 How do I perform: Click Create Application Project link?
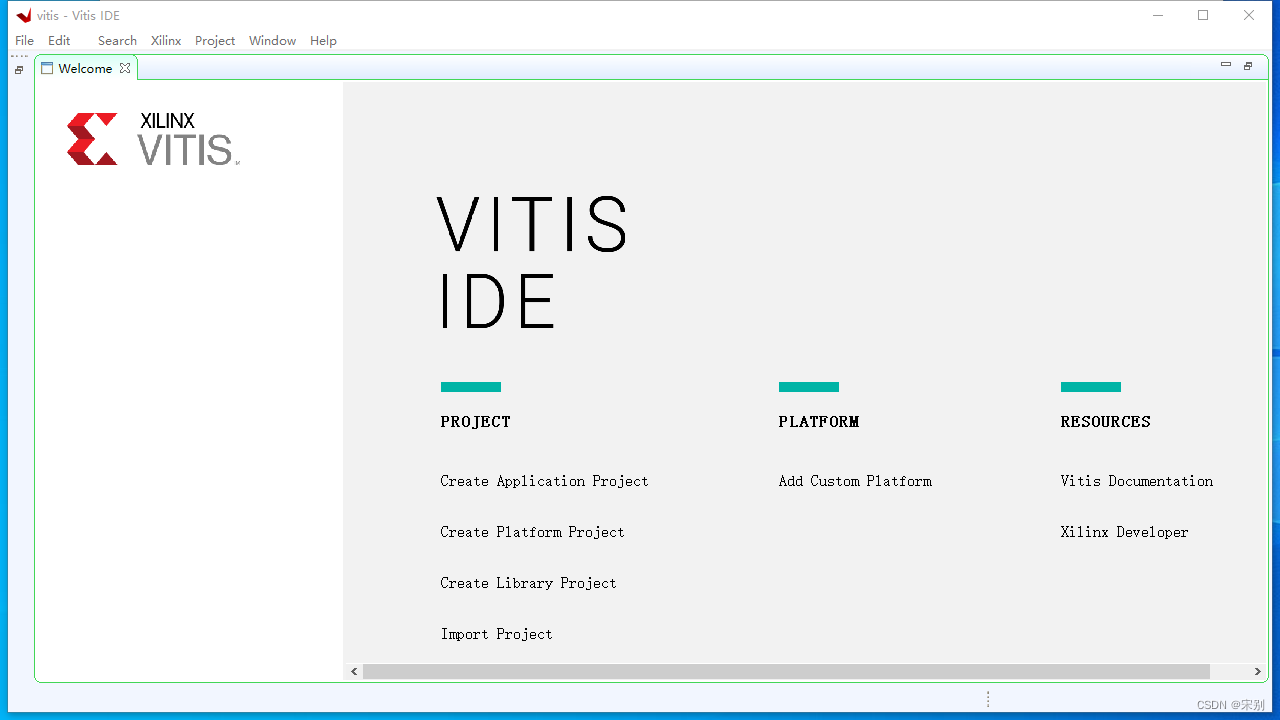pyautogui.click(x=544, y=481)
